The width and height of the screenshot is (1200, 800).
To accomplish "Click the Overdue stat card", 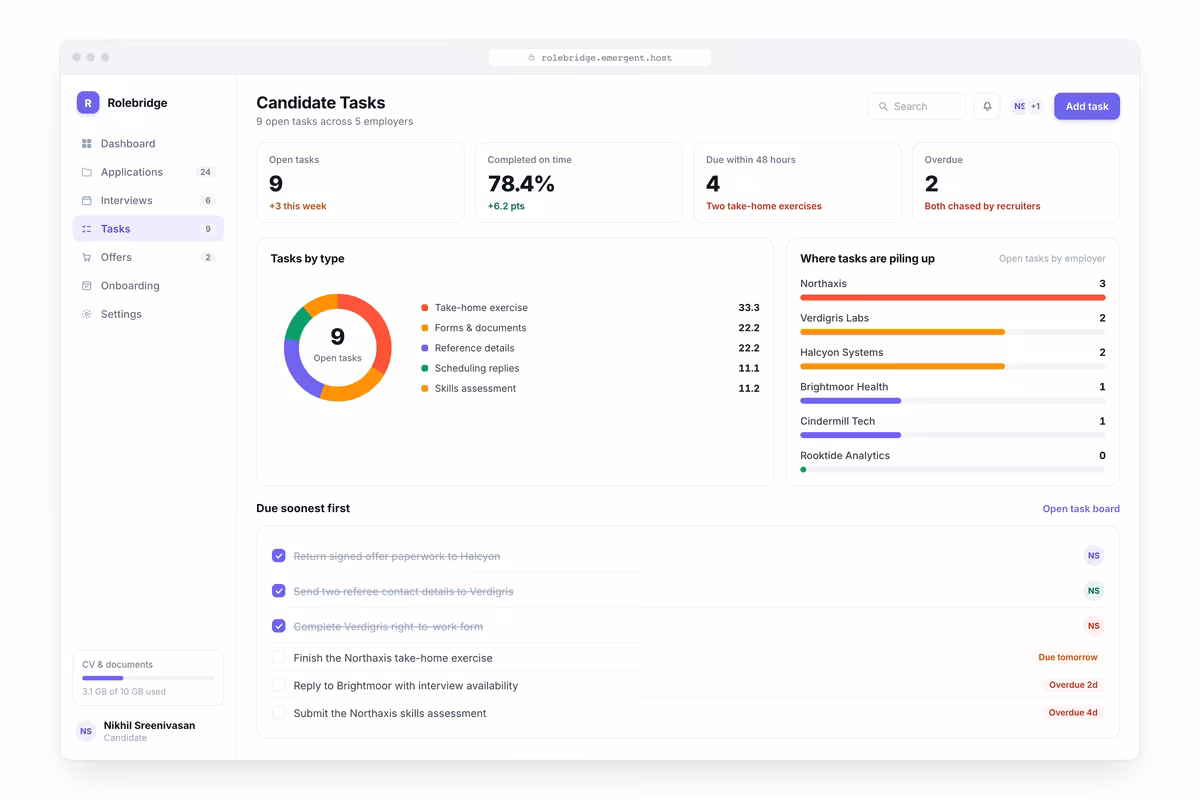I will point(1016,182).
